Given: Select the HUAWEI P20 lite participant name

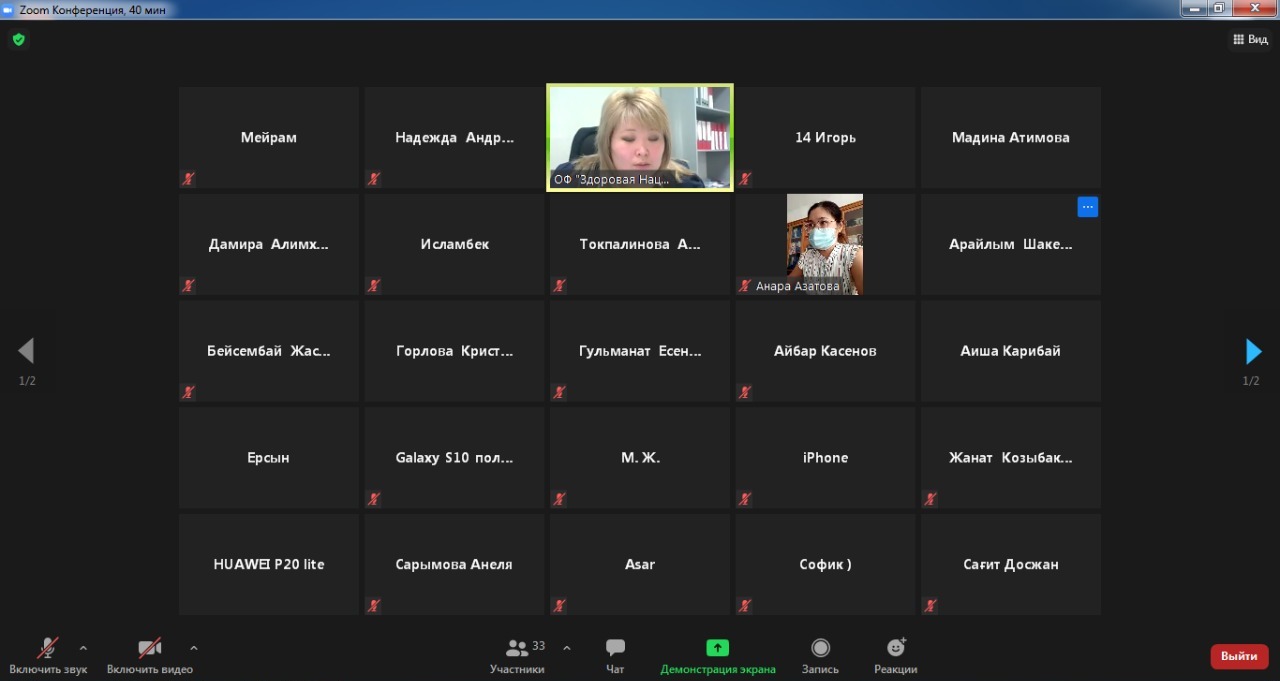Looking at the screenshot, I should tap(269, 564).
